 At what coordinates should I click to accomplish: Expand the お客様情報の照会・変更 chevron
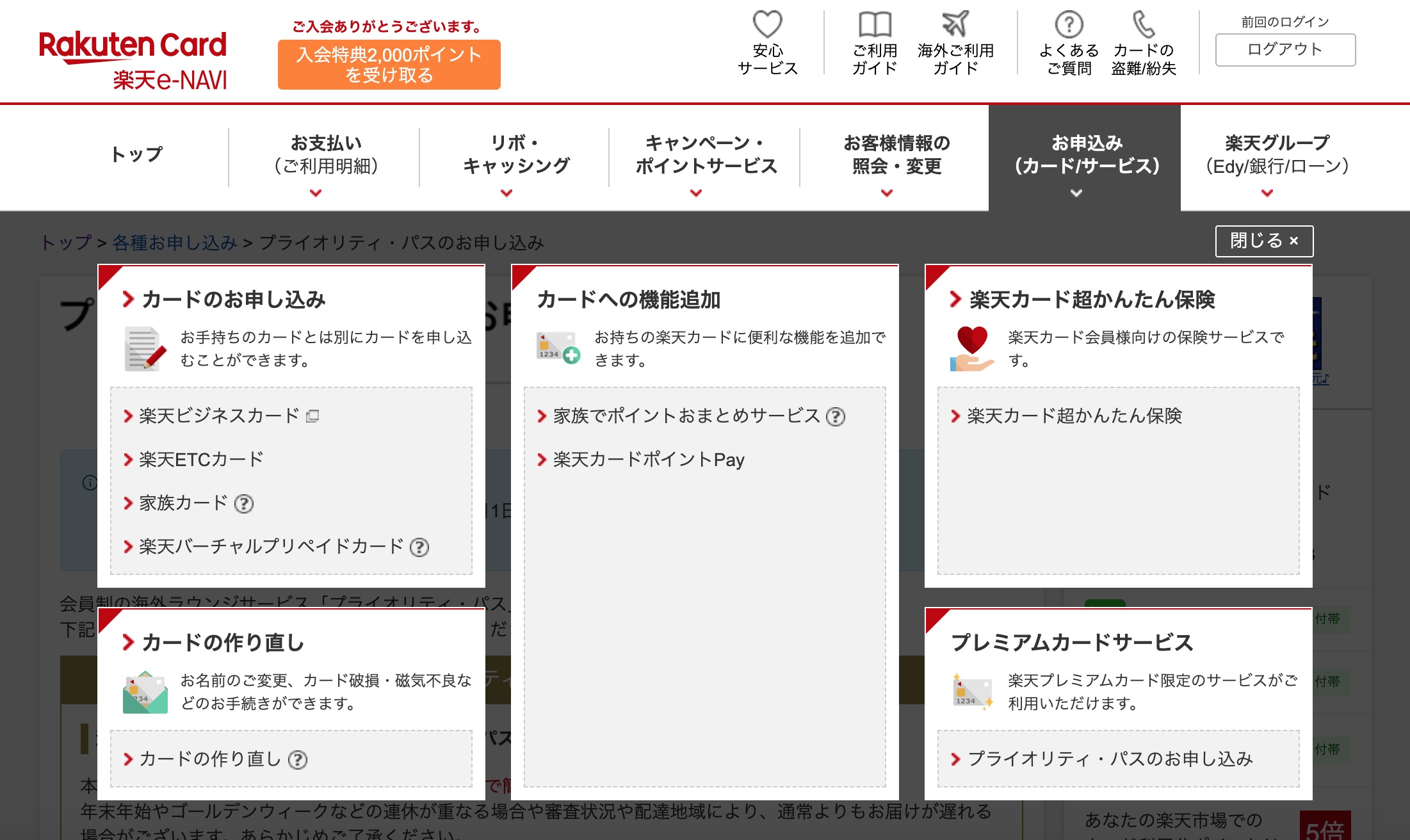(x=887, y=193)
